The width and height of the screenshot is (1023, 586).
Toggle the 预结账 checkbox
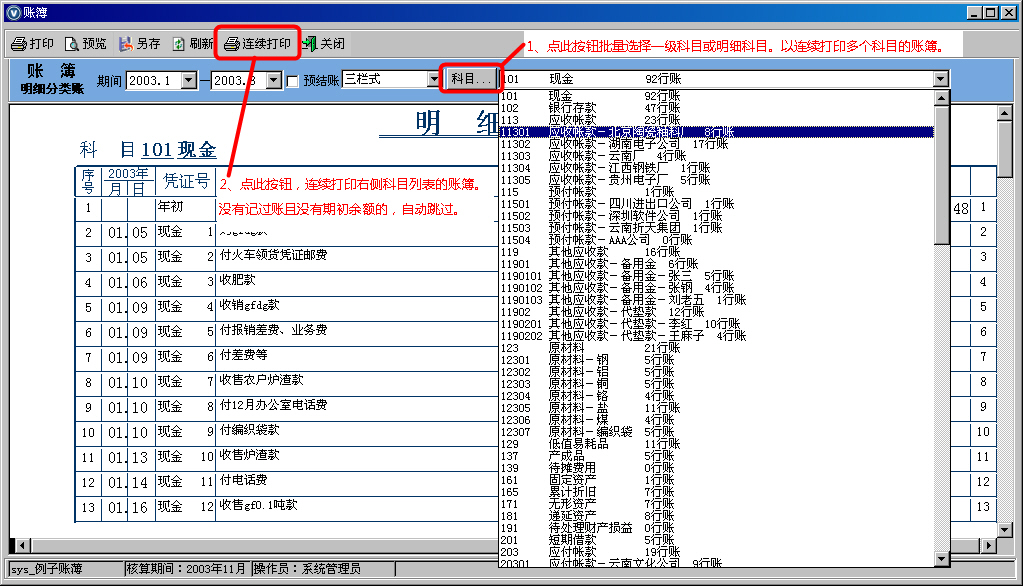coord(292,81)
